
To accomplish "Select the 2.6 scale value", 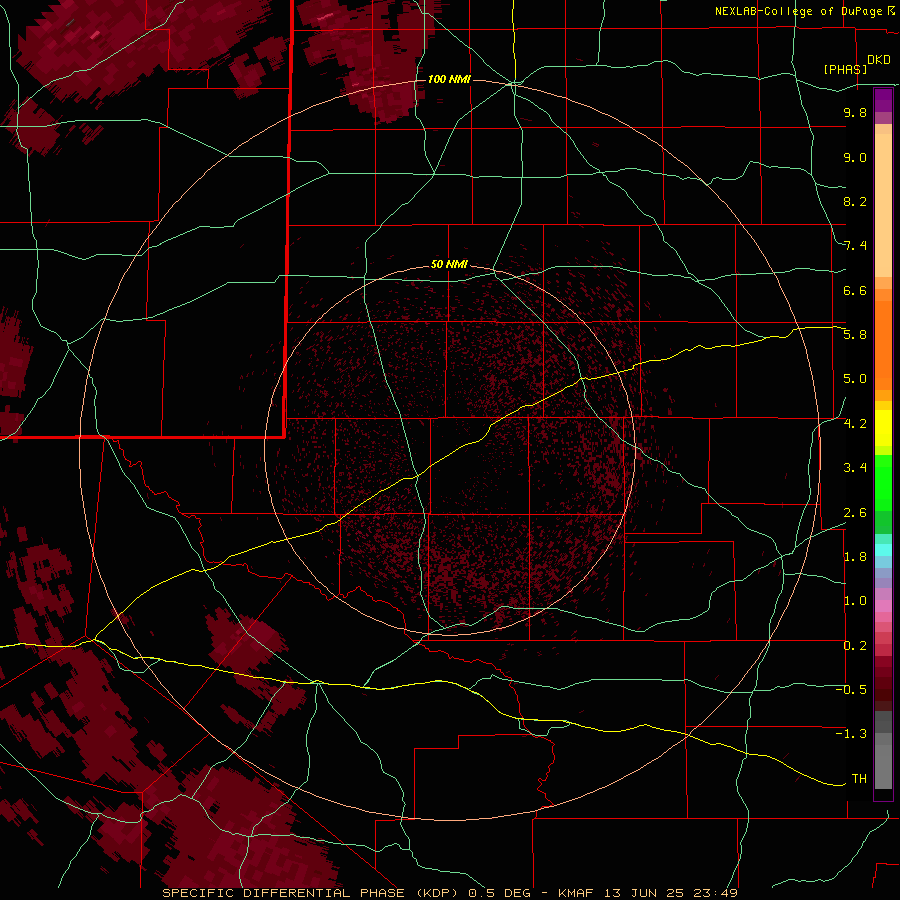I will click(x=855, y=513).
